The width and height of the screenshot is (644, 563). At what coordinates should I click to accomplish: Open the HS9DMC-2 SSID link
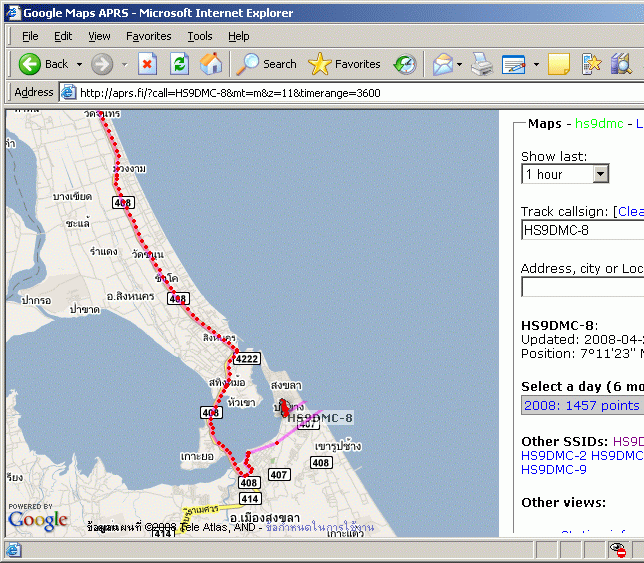coord(554,455)
